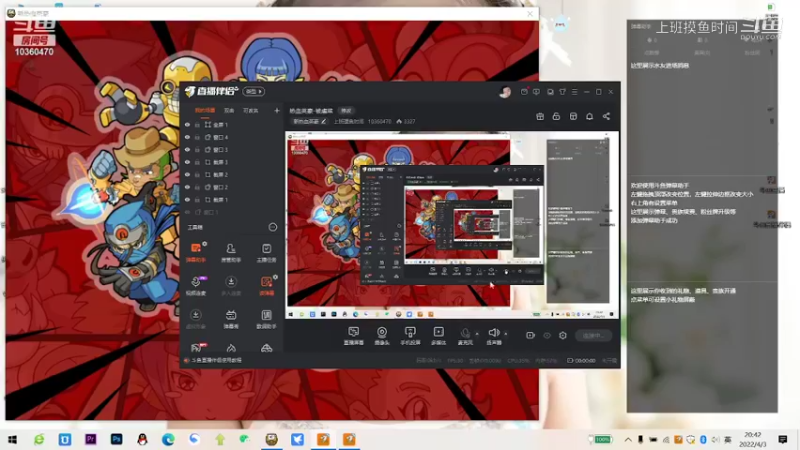Lock the 全屏 1 source layer
The image size is (800, 450).
pyautogui.click(x=197, y=124)
